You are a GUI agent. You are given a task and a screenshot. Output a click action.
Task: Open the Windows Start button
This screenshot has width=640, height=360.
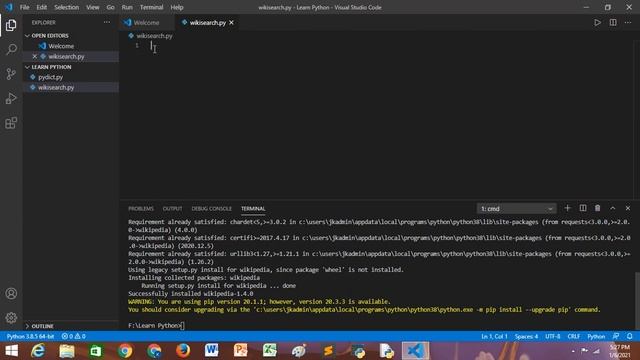click(11, 351)
